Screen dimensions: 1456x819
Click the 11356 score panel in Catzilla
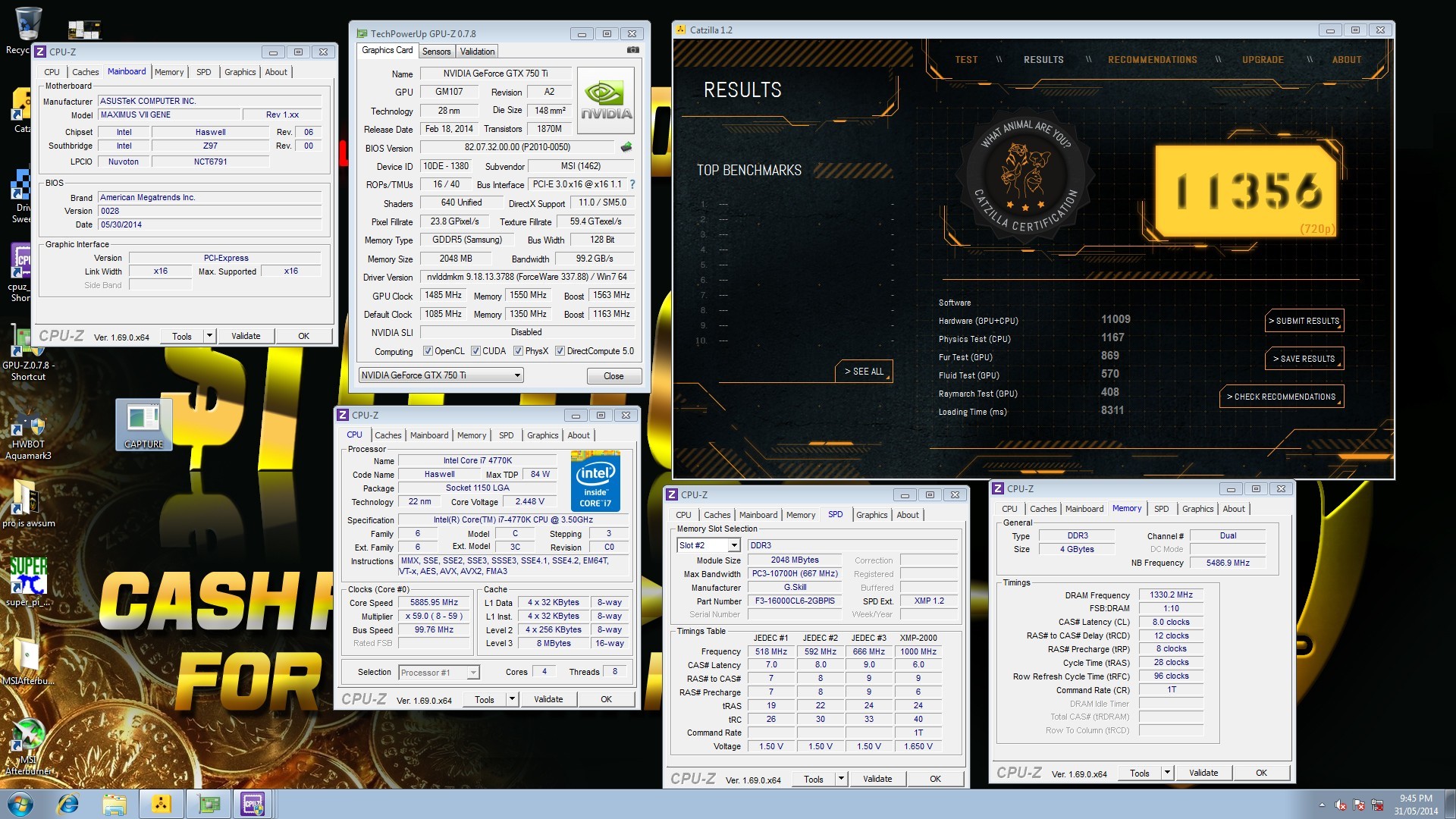tap(1246, 191)
